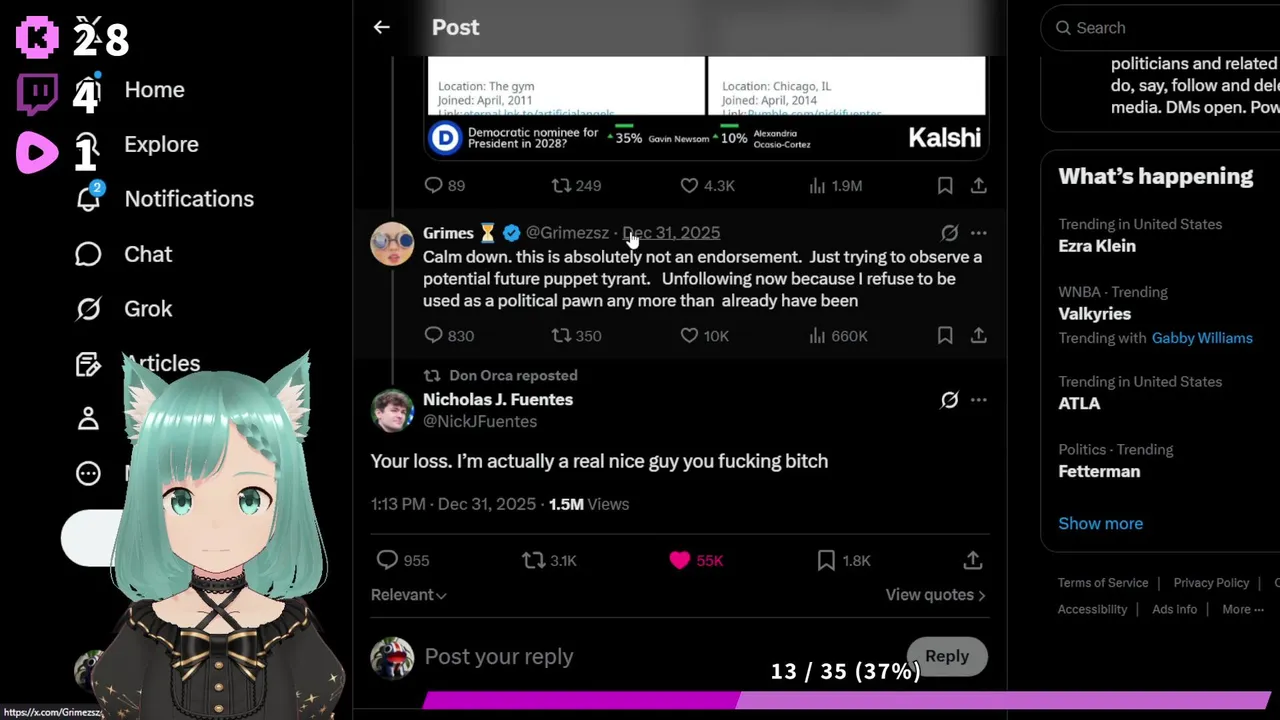Open the Grok icon on Grimes's post
The height and width of the screenshot is (720, 1280).
(x=949, y=233)
